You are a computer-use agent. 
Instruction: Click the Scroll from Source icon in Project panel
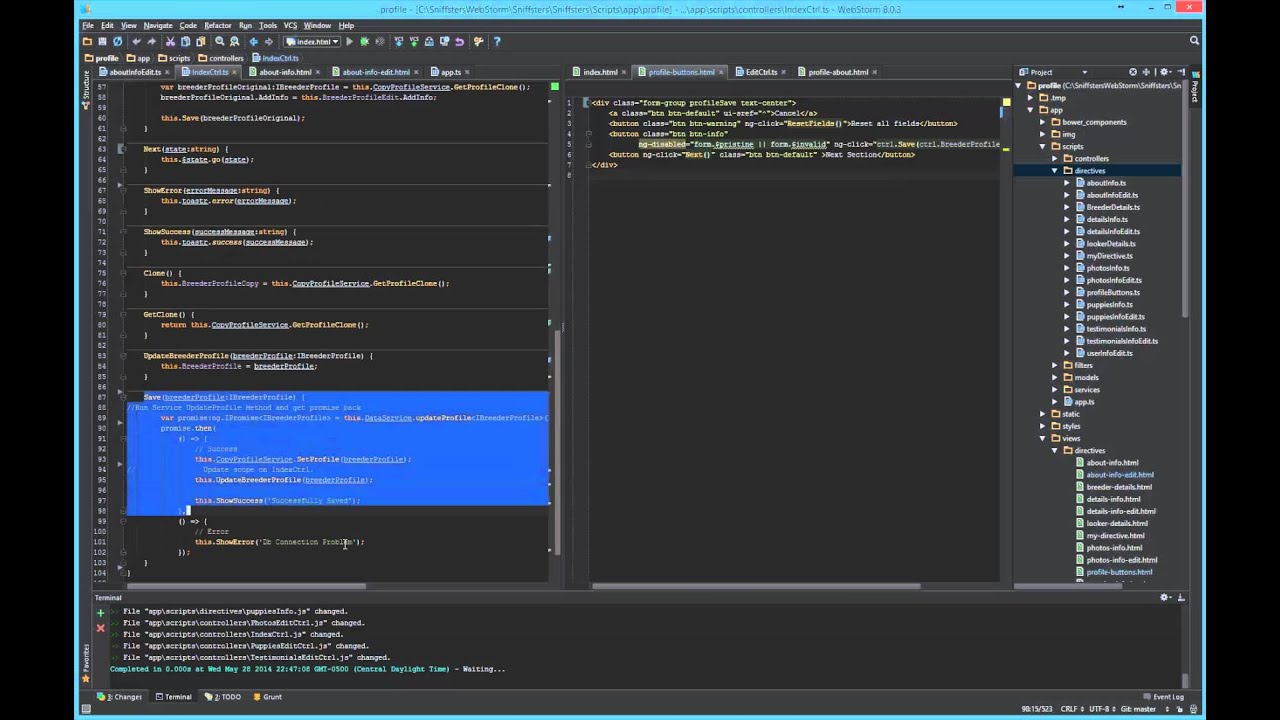(x=1133, y=72)
